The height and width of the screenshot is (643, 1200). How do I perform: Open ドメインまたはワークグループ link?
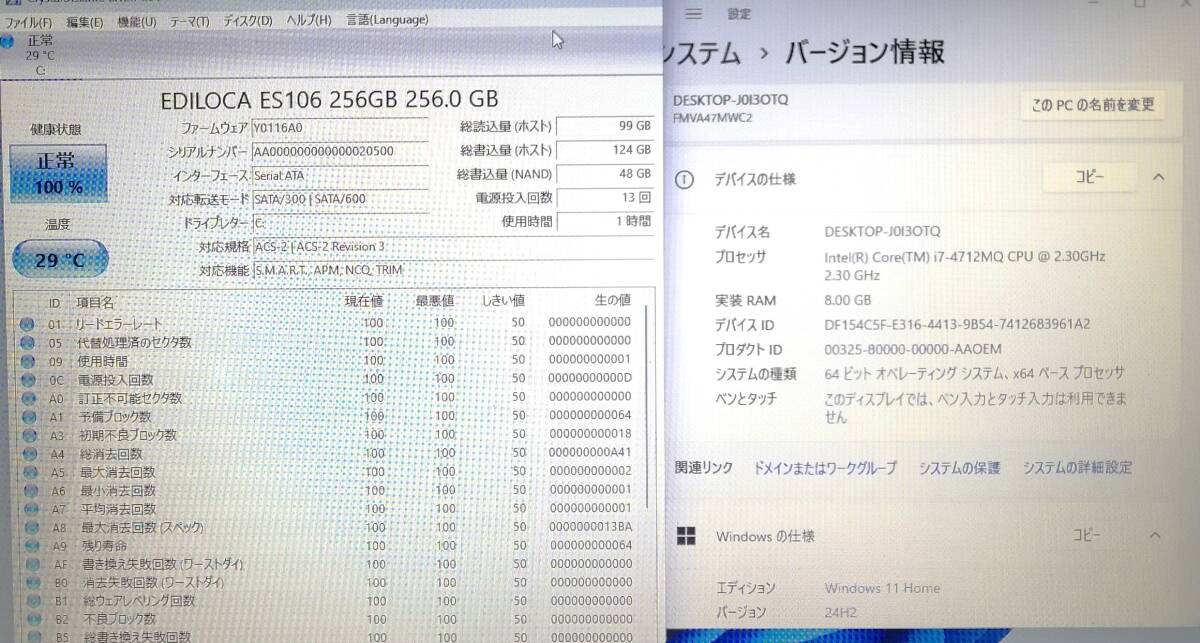(825, 467)
